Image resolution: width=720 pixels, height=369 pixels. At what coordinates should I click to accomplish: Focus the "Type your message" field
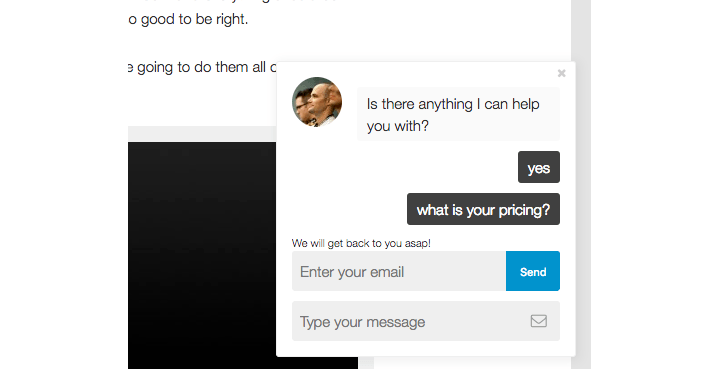(426, 321)
